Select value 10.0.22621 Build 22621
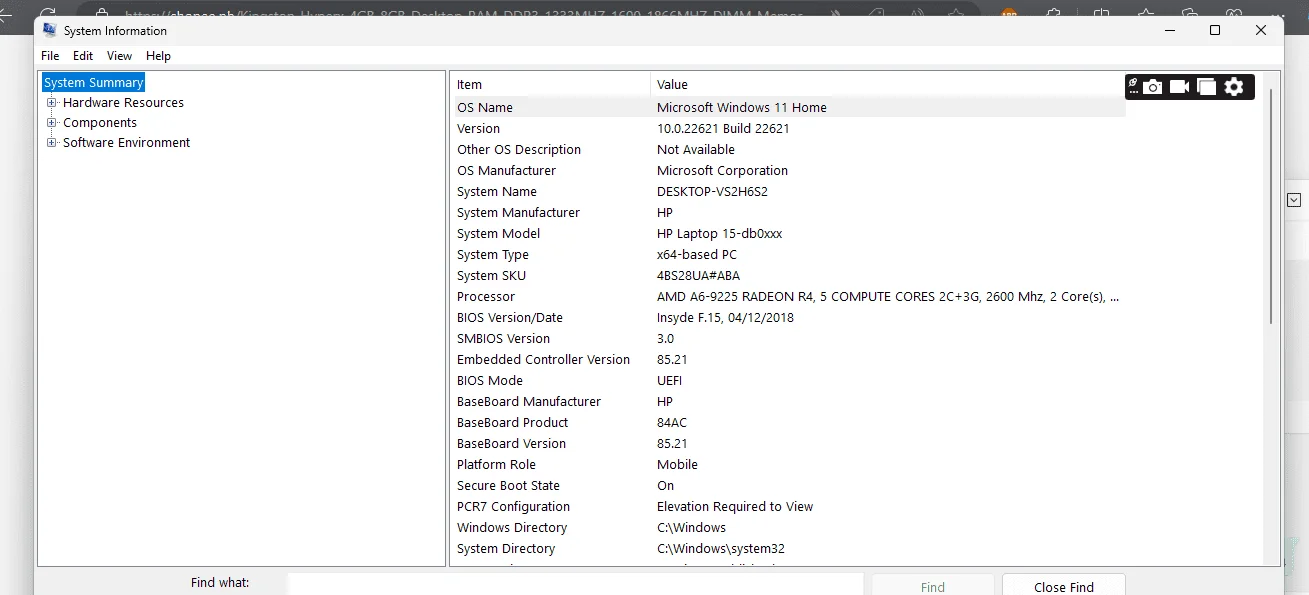The width and height of the screenshot is (1309, 595). click(723, 128)
